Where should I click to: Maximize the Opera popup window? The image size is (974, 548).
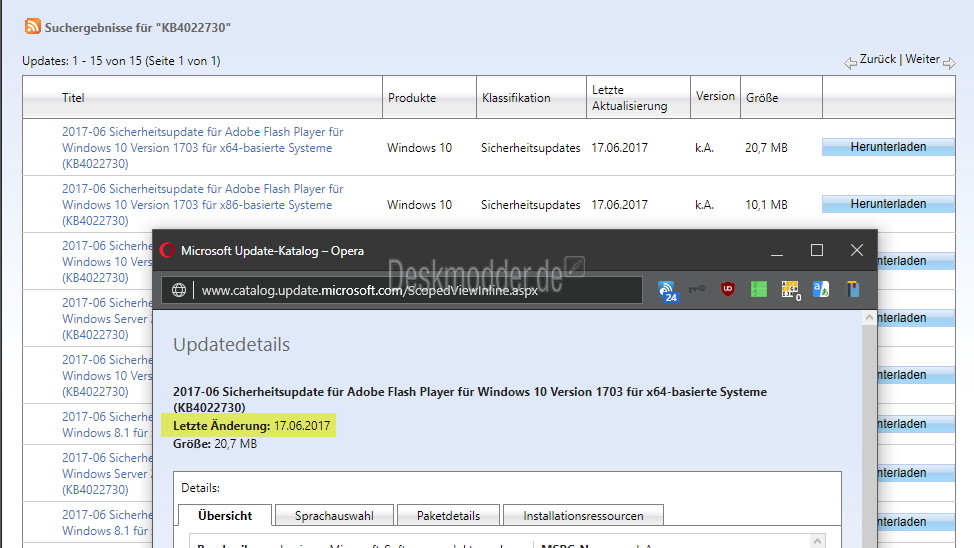pos(817,250)
